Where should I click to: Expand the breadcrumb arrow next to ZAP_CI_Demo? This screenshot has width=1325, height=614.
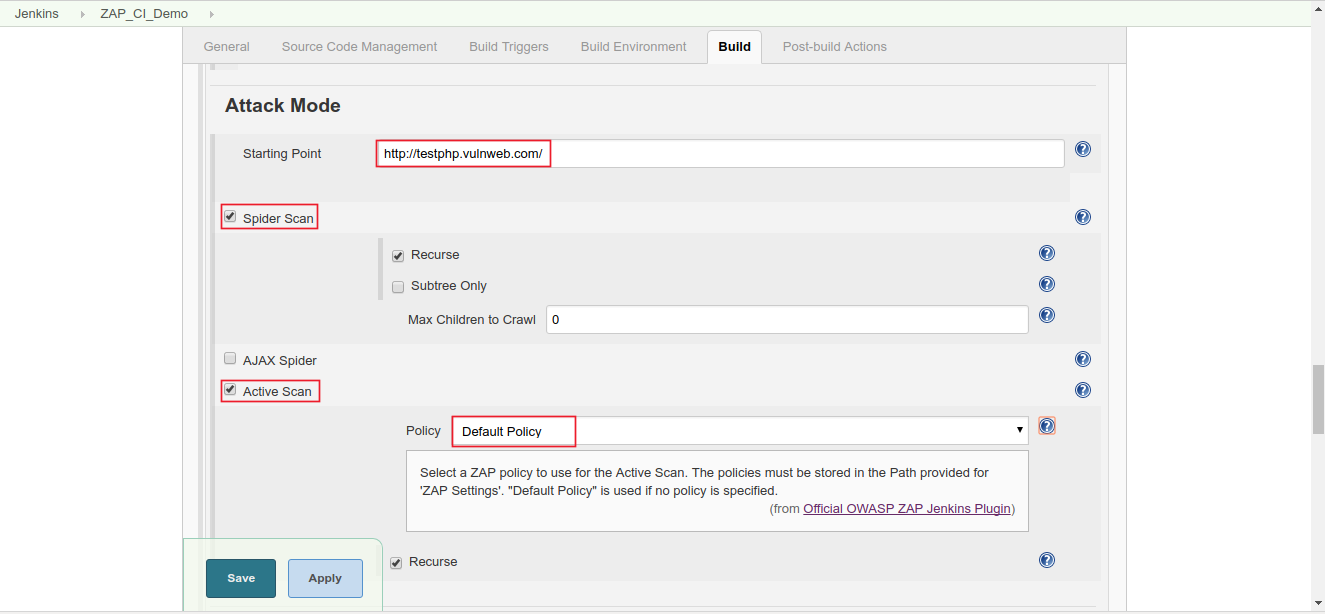coord(210,14)
